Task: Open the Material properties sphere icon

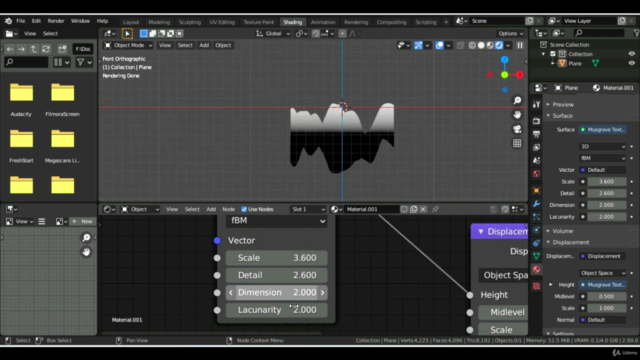Action: coord(536,269)
